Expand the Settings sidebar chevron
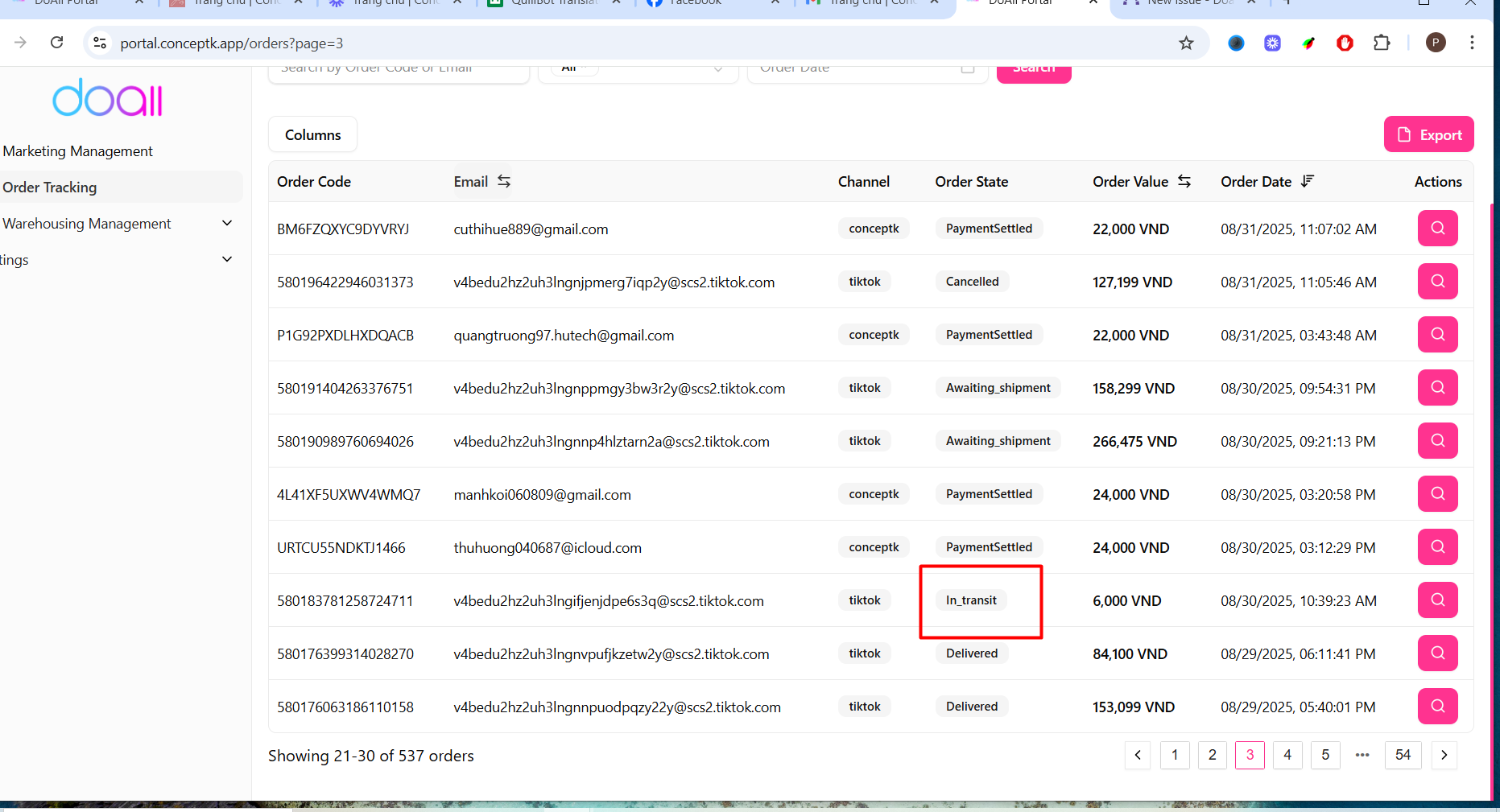Viewport: 1500px width, 812px height. (227, 259)
